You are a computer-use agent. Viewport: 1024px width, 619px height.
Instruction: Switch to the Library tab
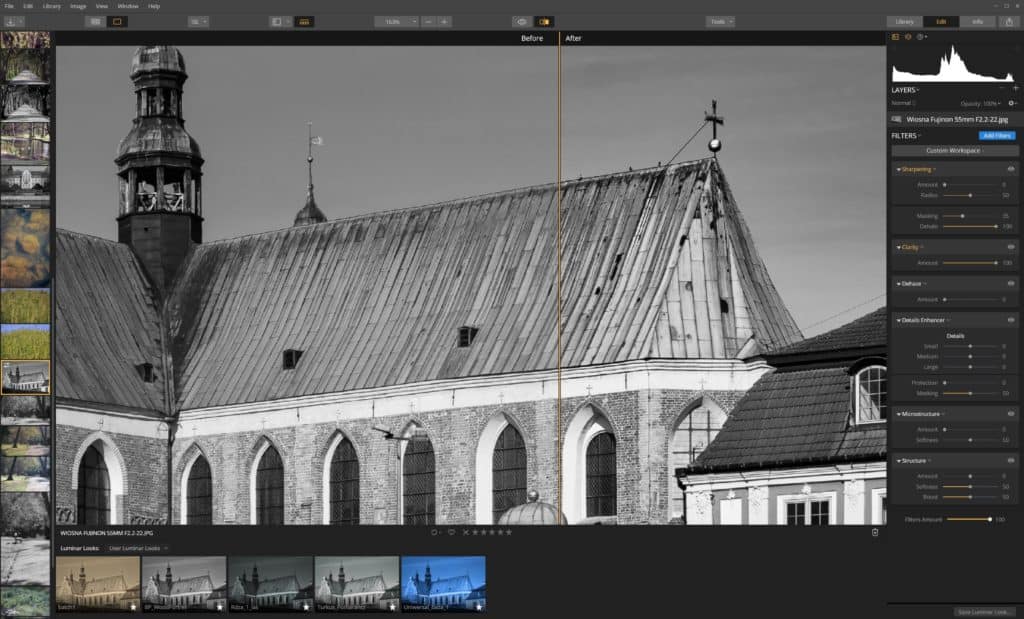[x=906, y=21]
